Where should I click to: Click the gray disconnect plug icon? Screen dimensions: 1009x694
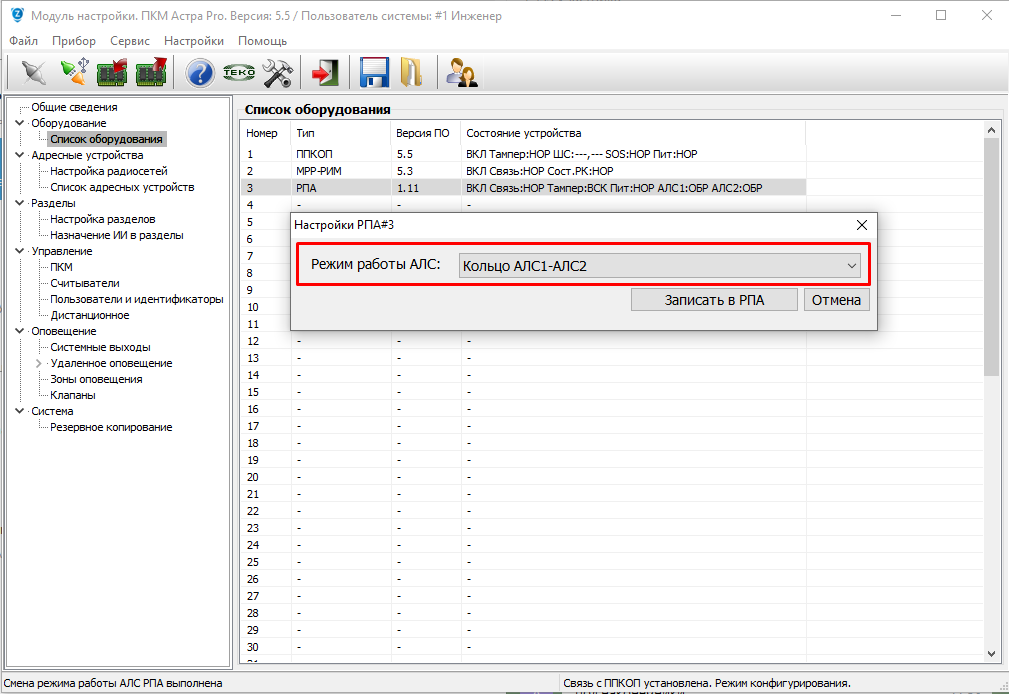[33, 73]
